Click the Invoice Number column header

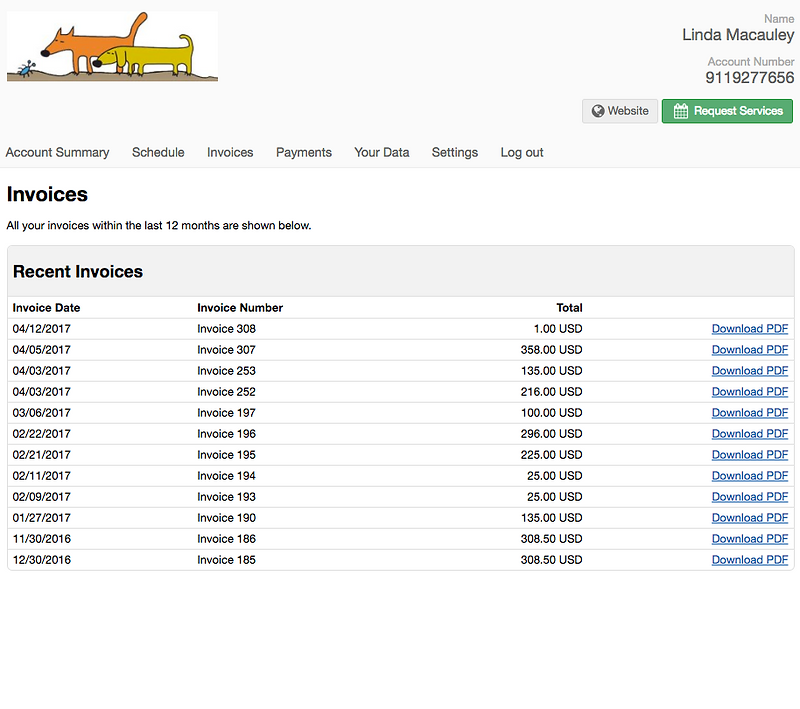pyautogui.click(x=240, y=308)
